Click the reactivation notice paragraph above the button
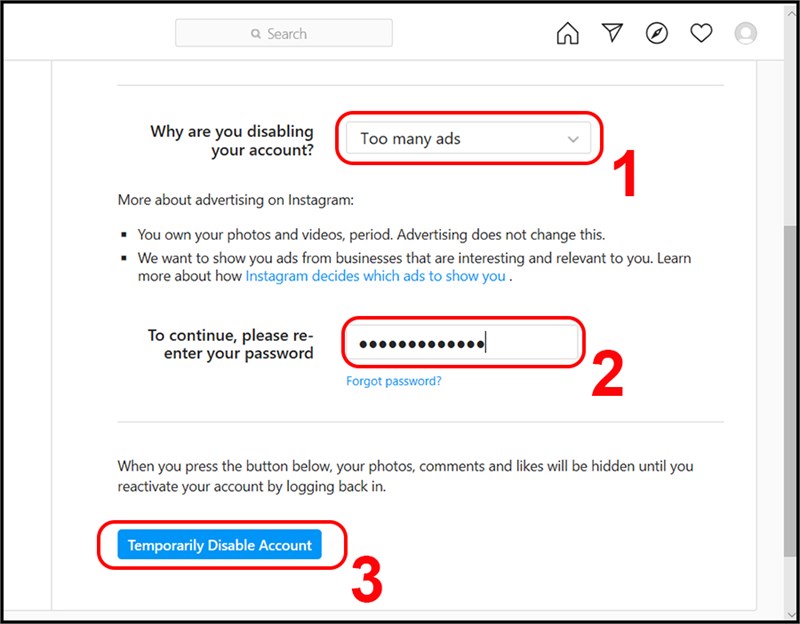The width and height of the screenshot is (800, 624). pos(405,476)
